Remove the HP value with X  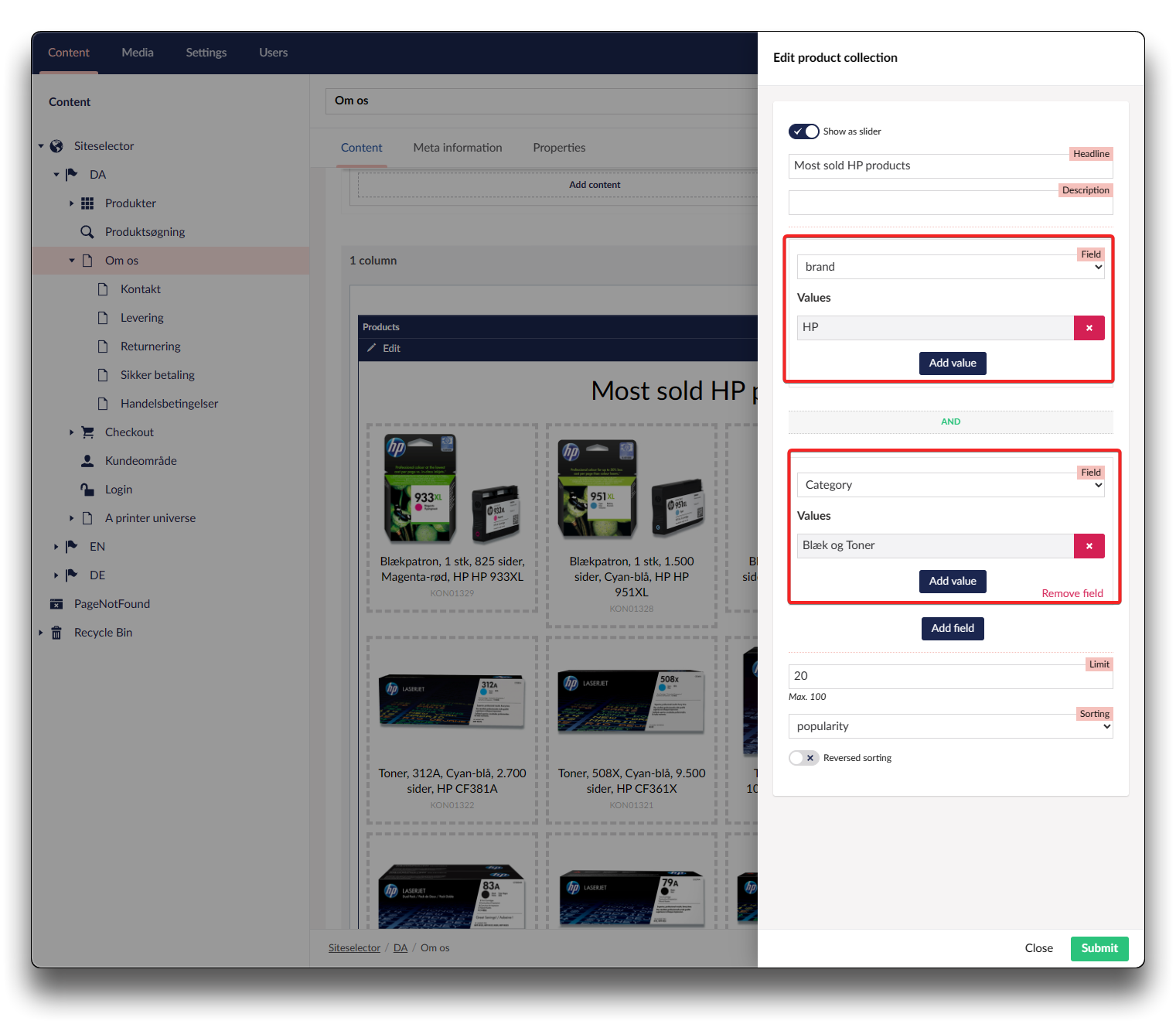point(1089,328)
